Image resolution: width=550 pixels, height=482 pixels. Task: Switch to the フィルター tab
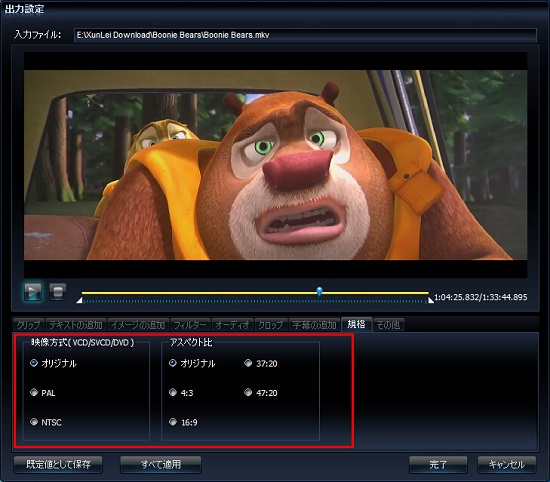tap(190, 325)
